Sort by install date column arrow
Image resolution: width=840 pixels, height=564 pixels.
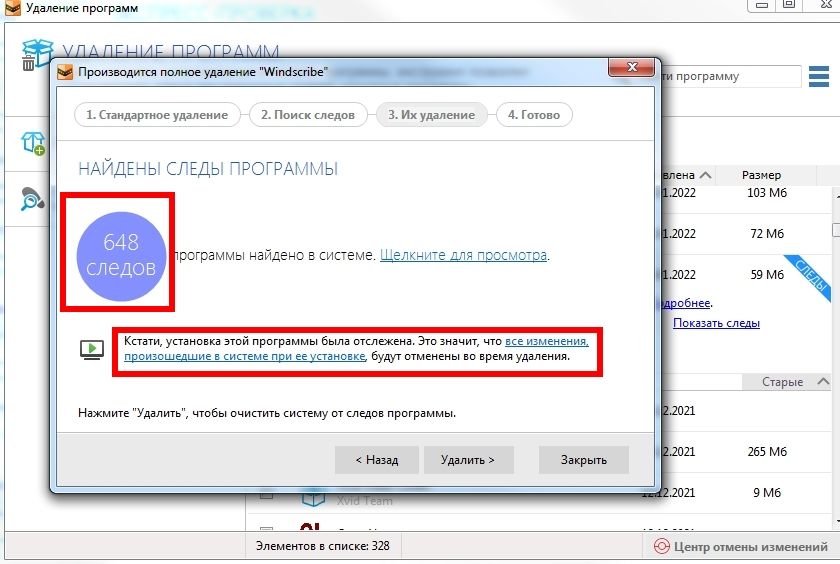[x=706, y=174]
